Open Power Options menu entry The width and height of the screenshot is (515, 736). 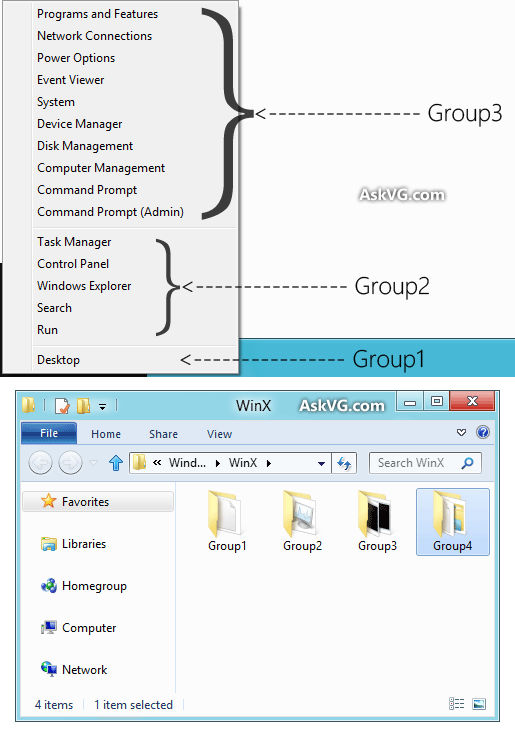[76, 58]
